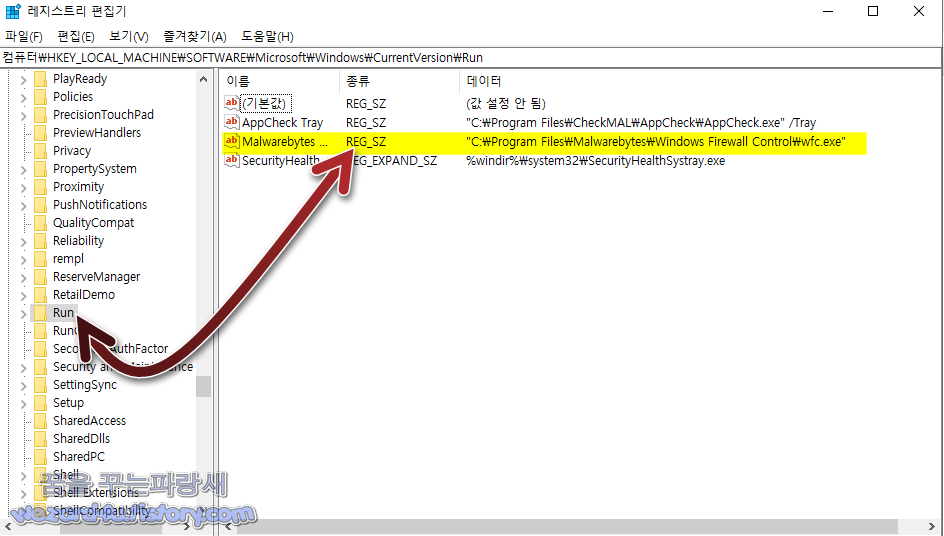Sort values by 이름 column header

tap(279, 81)
